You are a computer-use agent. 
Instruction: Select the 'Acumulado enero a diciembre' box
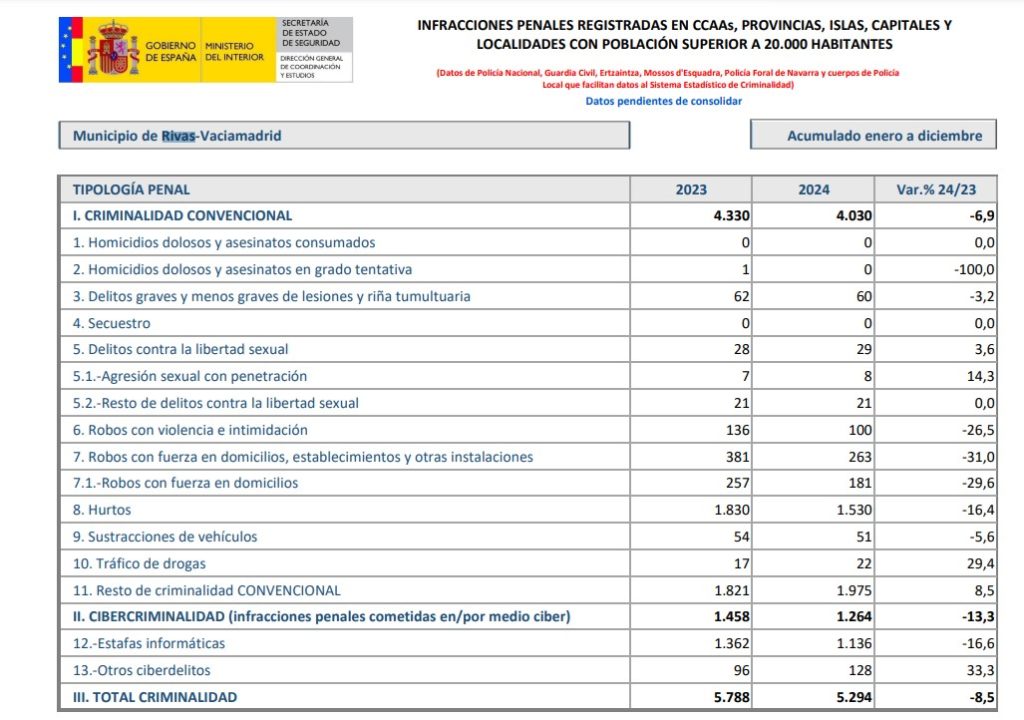click(873, 135)
